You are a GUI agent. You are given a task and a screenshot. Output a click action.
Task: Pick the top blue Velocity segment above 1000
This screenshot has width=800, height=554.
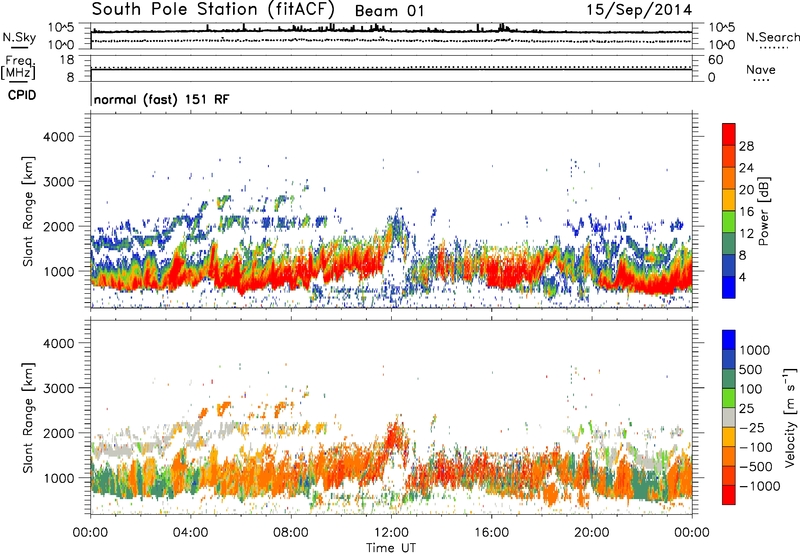click(x=729, y=340)
